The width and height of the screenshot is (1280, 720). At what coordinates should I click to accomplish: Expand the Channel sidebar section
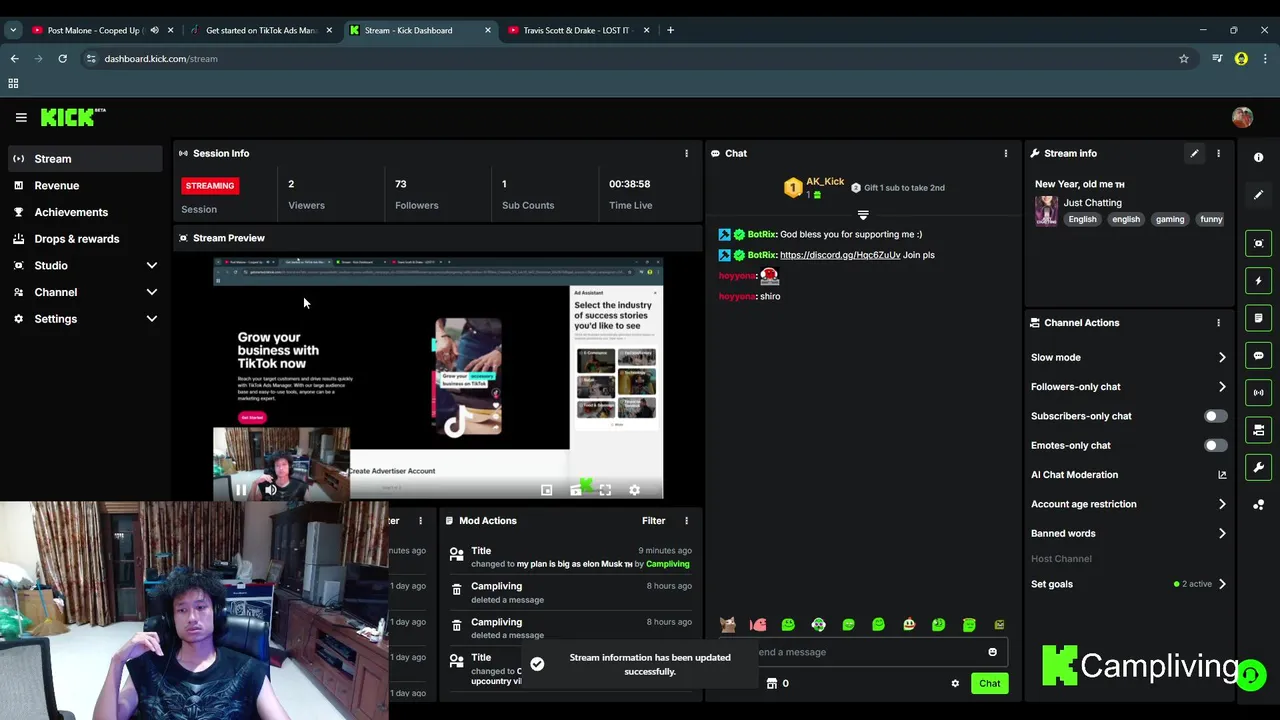[x=85, y=292]
